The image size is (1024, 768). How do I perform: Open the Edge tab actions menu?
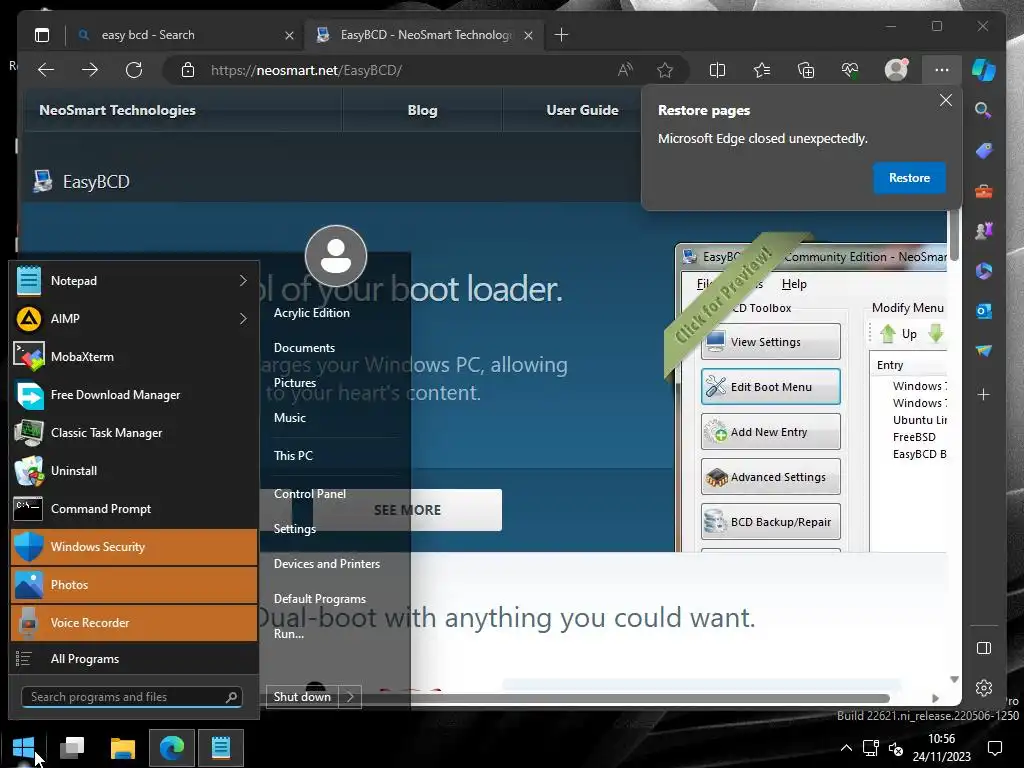pyautogui.click(x=42, y=35)
